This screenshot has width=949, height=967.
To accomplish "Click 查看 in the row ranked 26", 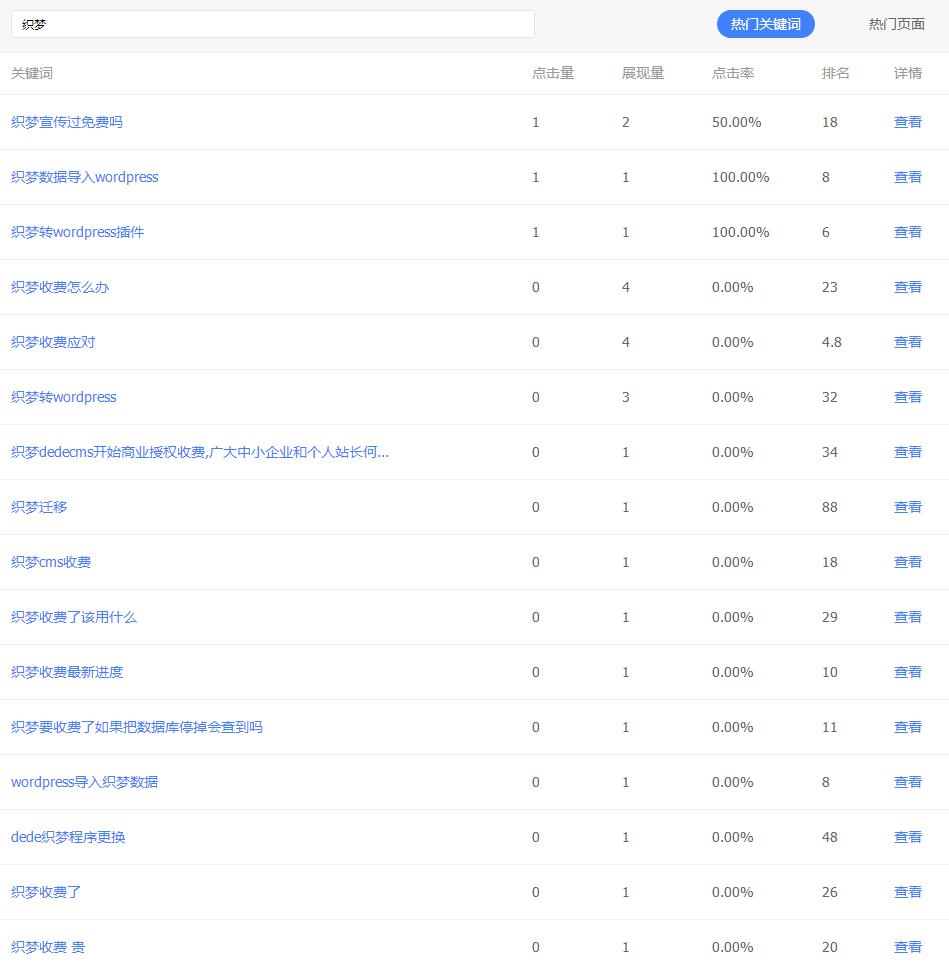I will pyautogui.click(x=908, y=892).
